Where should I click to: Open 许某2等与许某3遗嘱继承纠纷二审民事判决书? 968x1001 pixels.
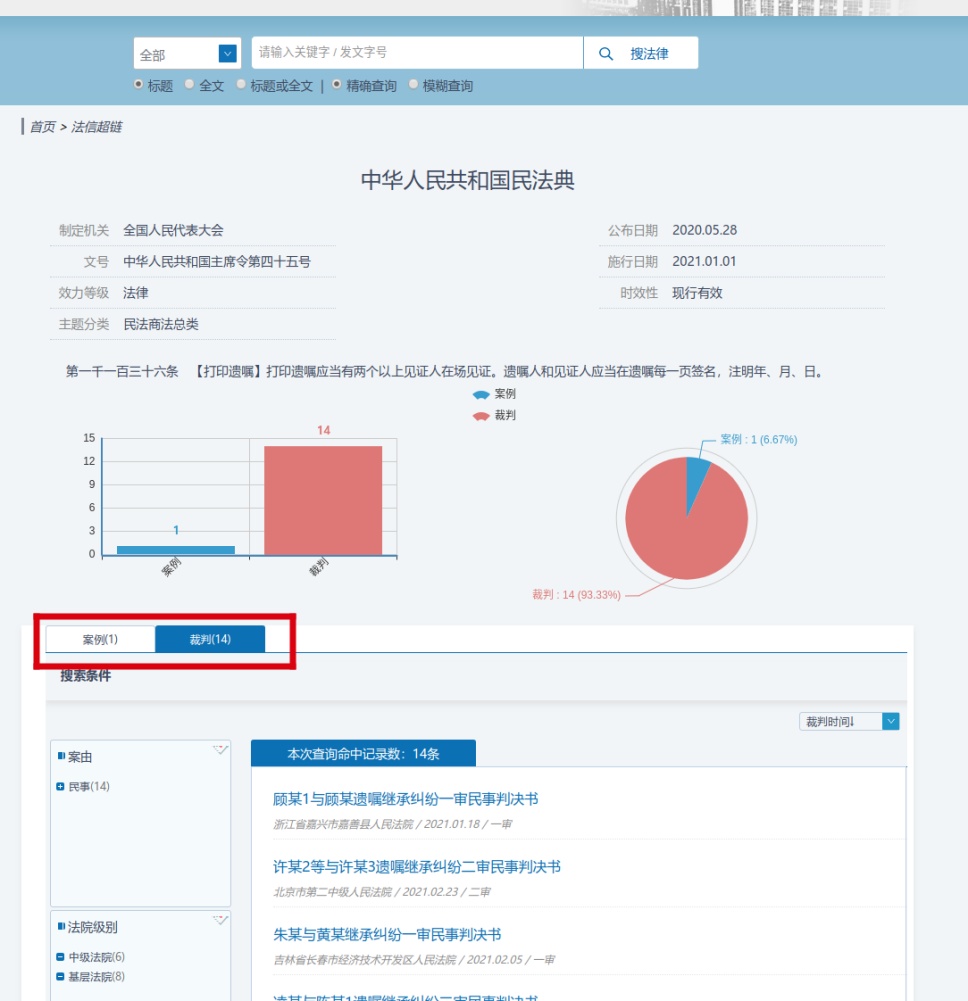[417, 867]
